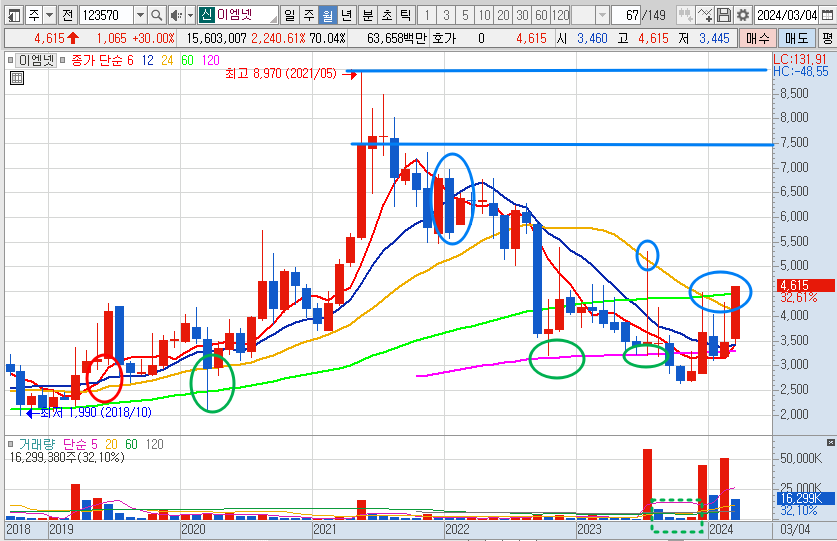The height and width of the screenshot is (541, 837).
Task: Open the dropdown next to speaker icon
Action: click(191, 15)
